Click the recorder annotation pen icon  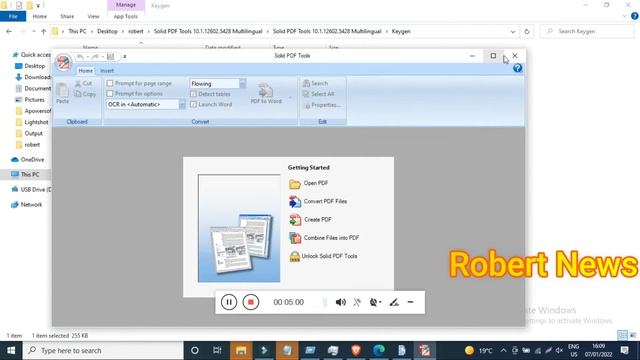tap(393, 302)
